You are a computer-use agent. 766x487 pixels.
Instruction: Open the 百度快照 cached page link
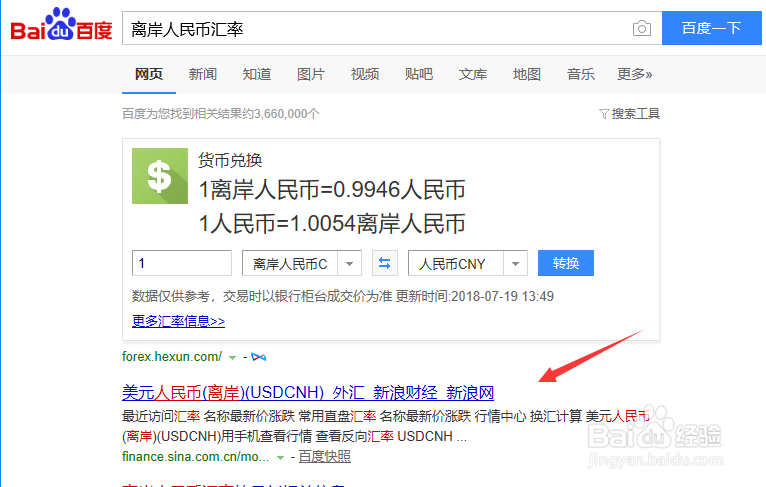pyautogui.click(x=325, y=457)
